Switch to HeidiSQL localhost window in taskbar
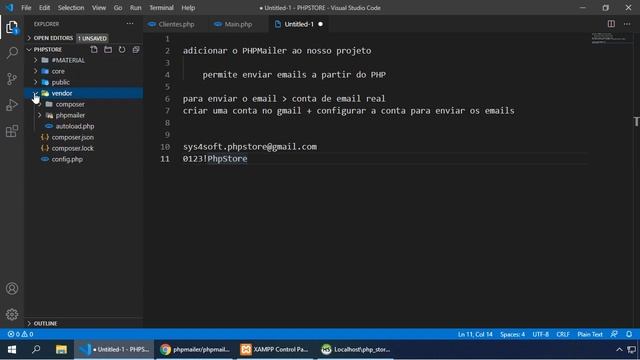This screenshot has height=360, width=640. tap(355, 349)
